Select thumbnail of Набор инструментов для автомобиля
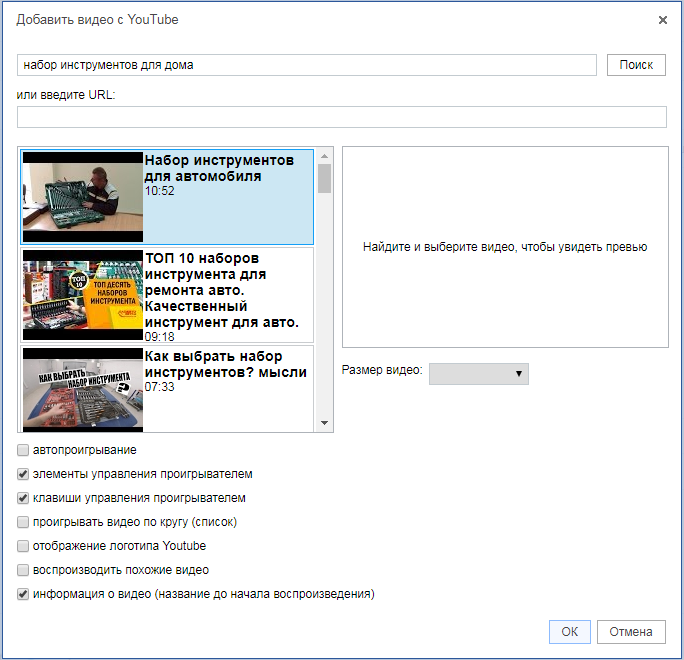This screenshot has height=660, width=684. point(83,197)
